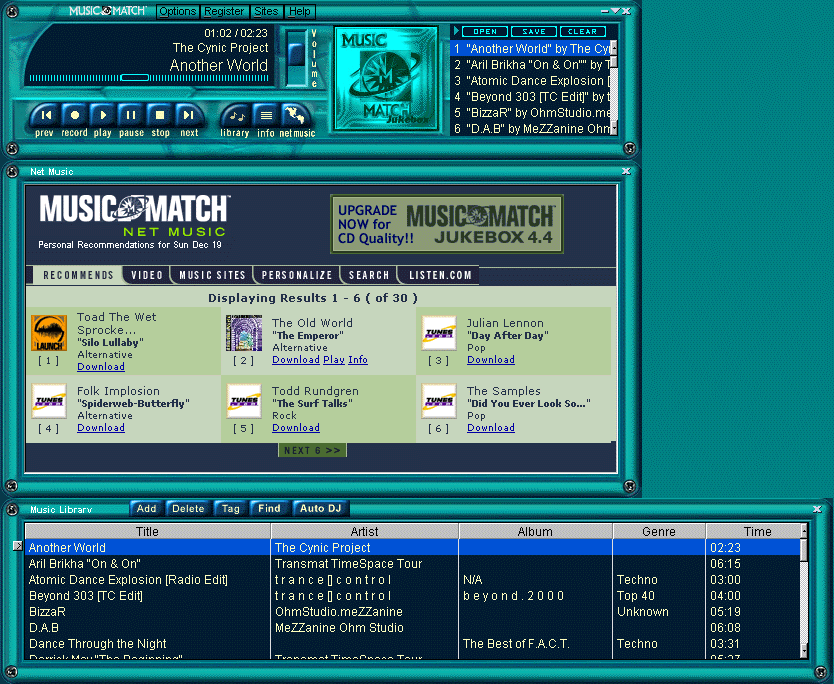Seek using the track progress bar

[149, 78]
